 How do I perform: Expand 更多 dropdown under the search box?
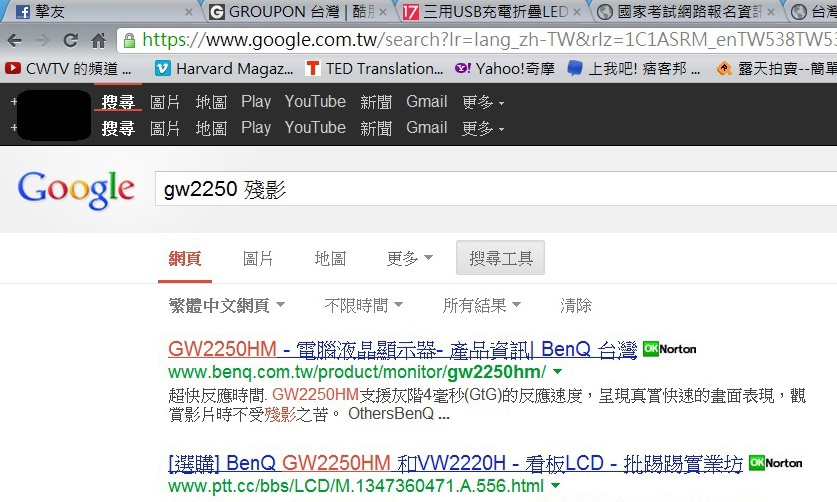pyautogui.click(x=409, y=259)
